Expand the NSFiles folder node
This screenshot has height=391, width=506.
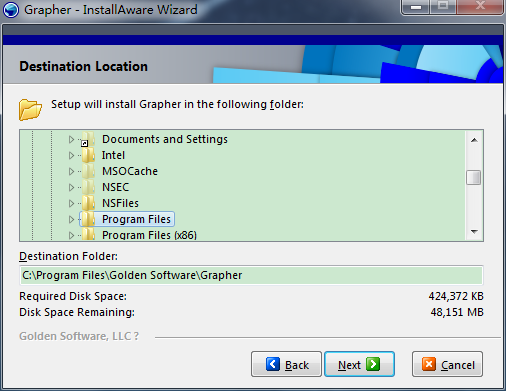click(71, 203)
